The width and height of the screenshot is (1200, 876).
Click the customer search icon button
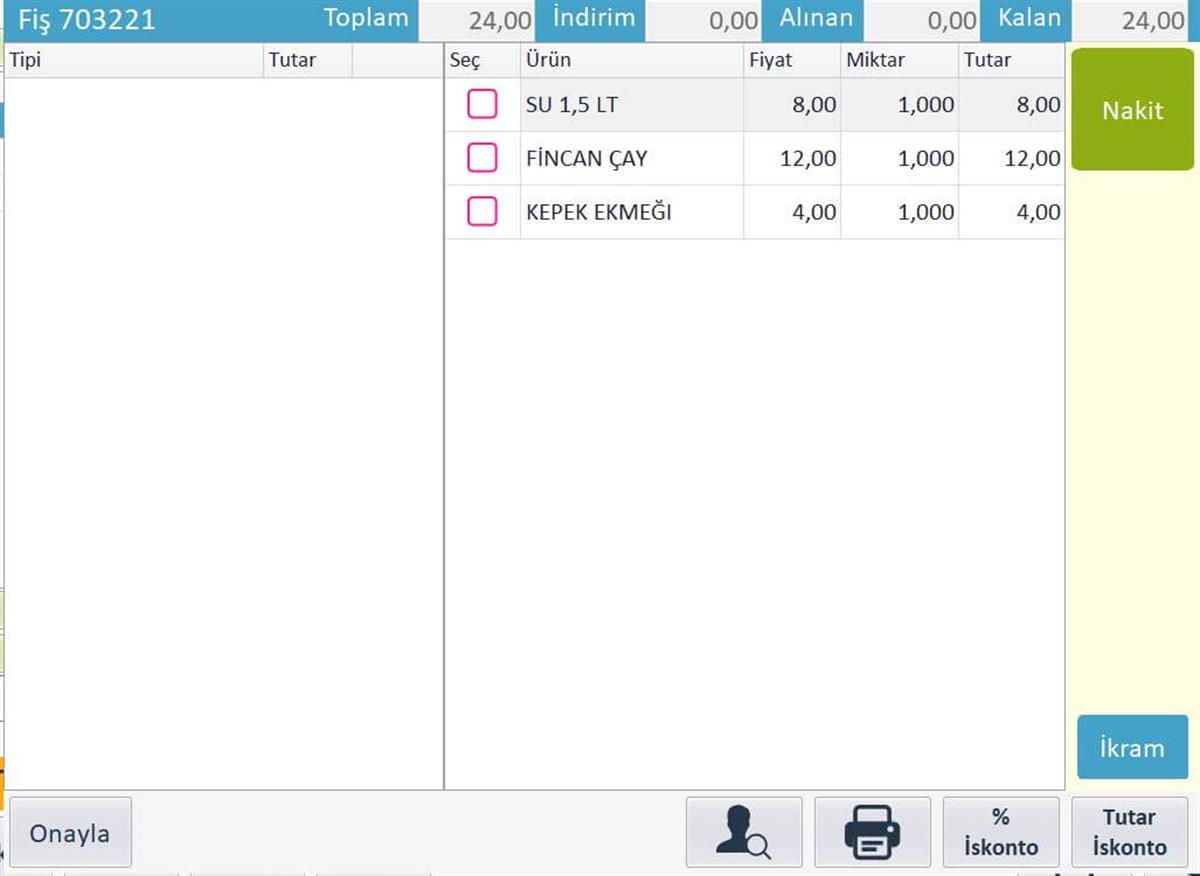point(743,832)
